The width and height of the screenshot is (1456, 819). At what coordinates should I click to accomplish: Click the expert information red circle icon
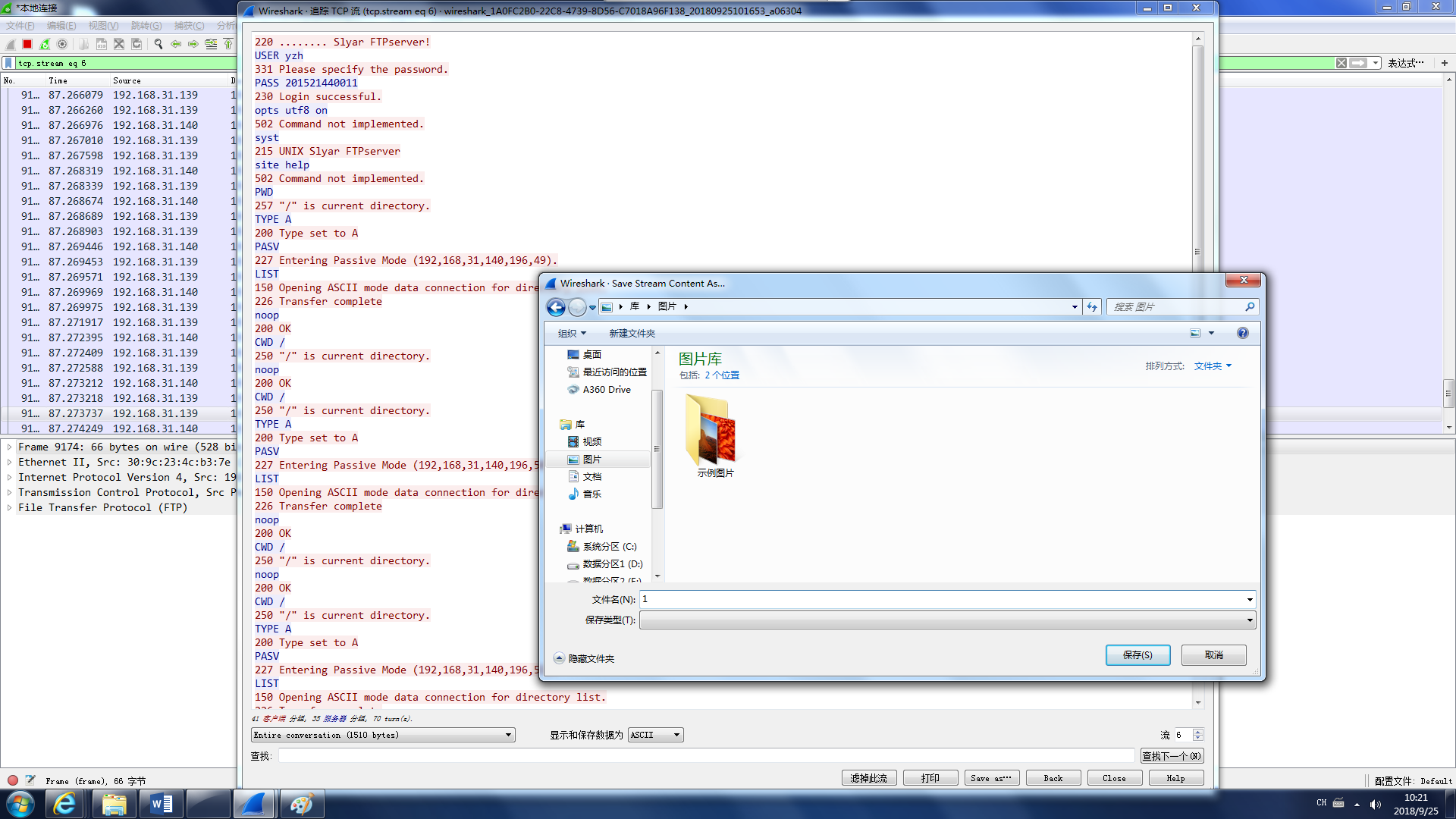[13, 780]
